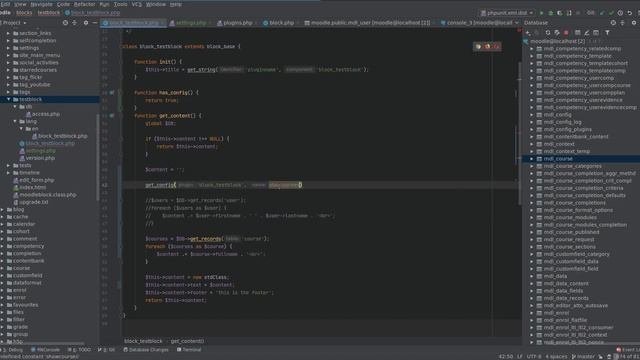
Task: Expand the timeline folder
Action: 9,173
